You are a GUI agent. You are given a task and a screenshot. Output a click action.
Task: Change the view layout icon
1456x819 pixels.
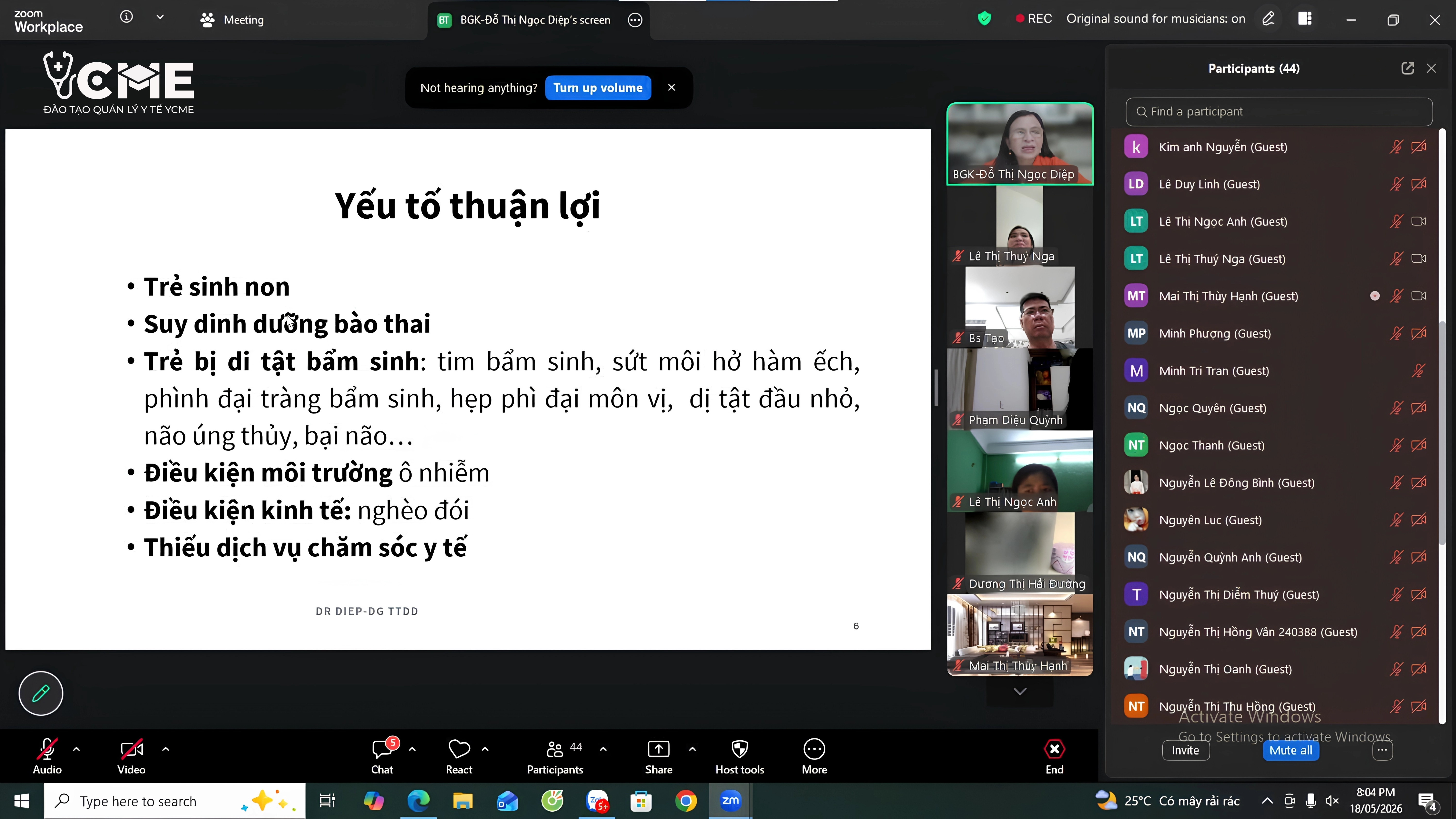click(x=1305, y=19)
